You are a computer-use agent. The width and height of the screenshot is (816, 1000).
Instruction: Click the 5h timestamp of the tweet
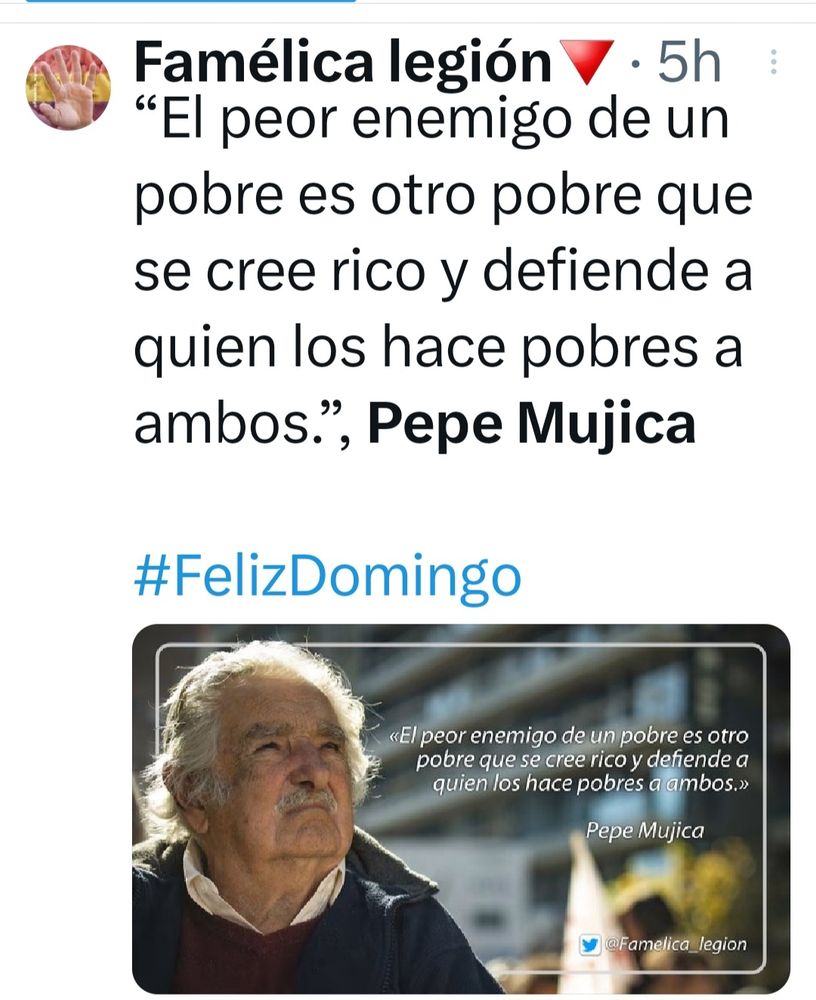click(689, 62)
